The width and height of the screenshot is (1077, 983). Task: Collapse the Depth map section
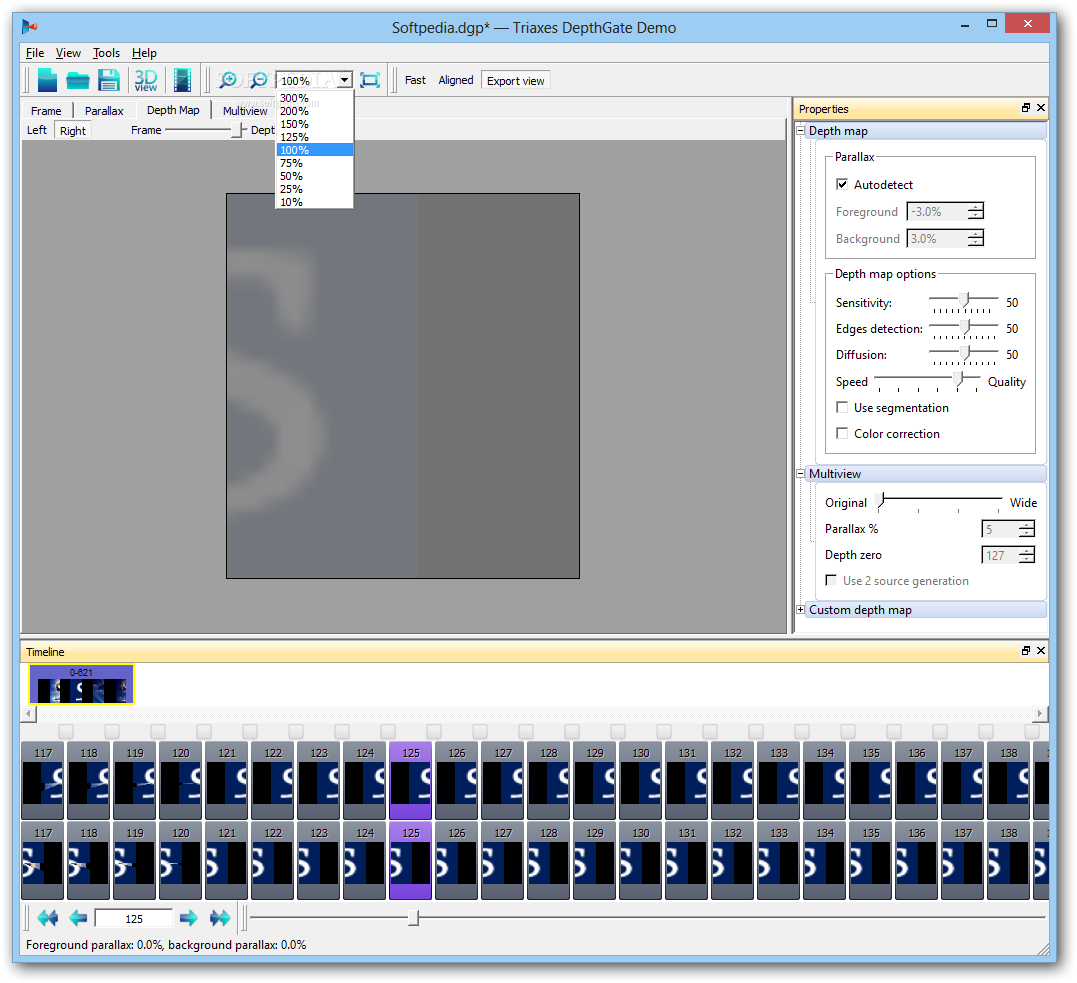click(800, 131)
